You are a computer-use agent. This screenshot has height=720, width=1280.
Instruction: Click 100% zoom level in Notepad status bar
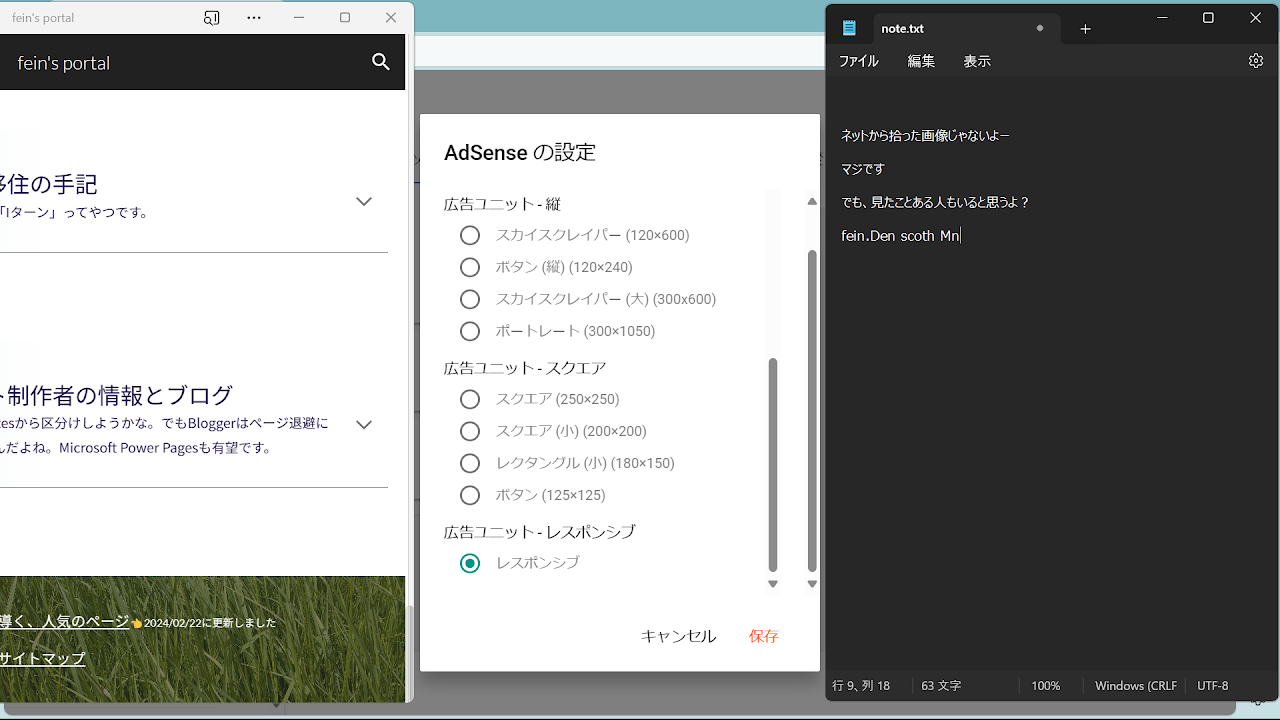point(1046,686)
